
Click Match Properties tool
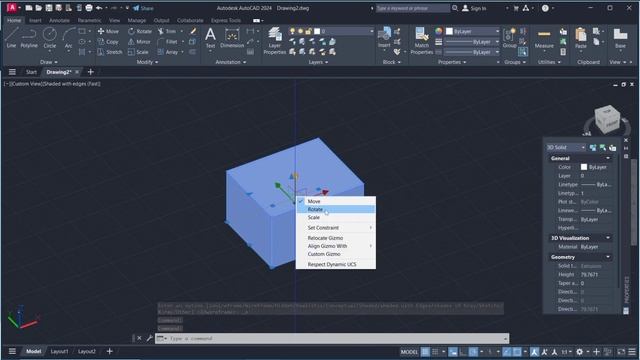pyautogui.click(x=422, y=41)
